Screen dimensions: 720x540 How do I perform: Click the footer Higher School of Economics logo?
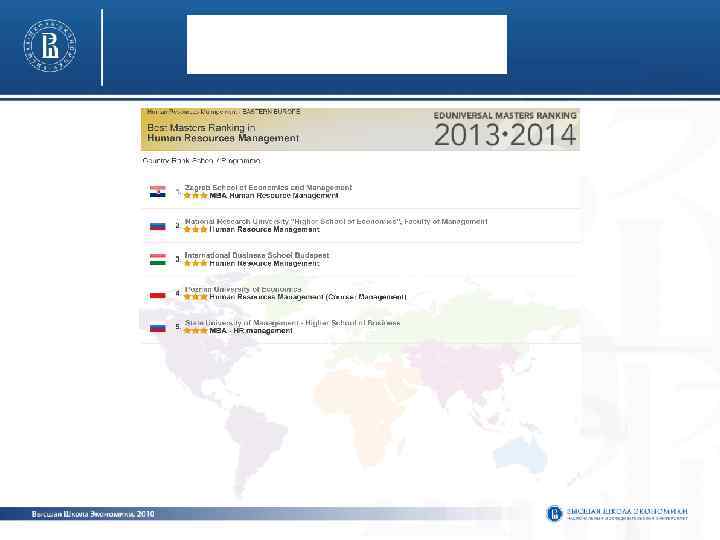(x=617, y=513)
